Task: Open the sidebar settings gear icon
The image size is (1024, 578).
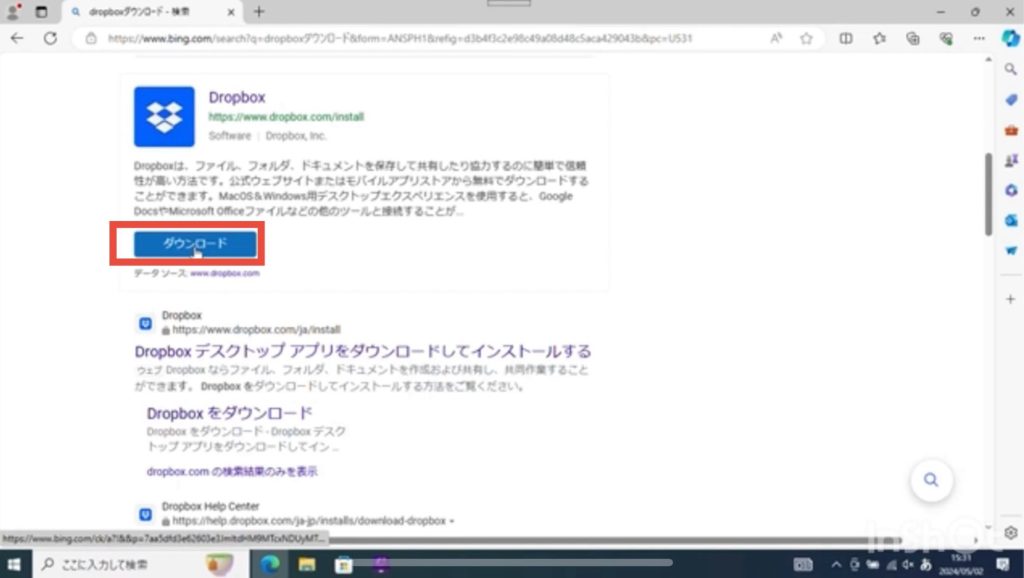Action: point(1011,533)
